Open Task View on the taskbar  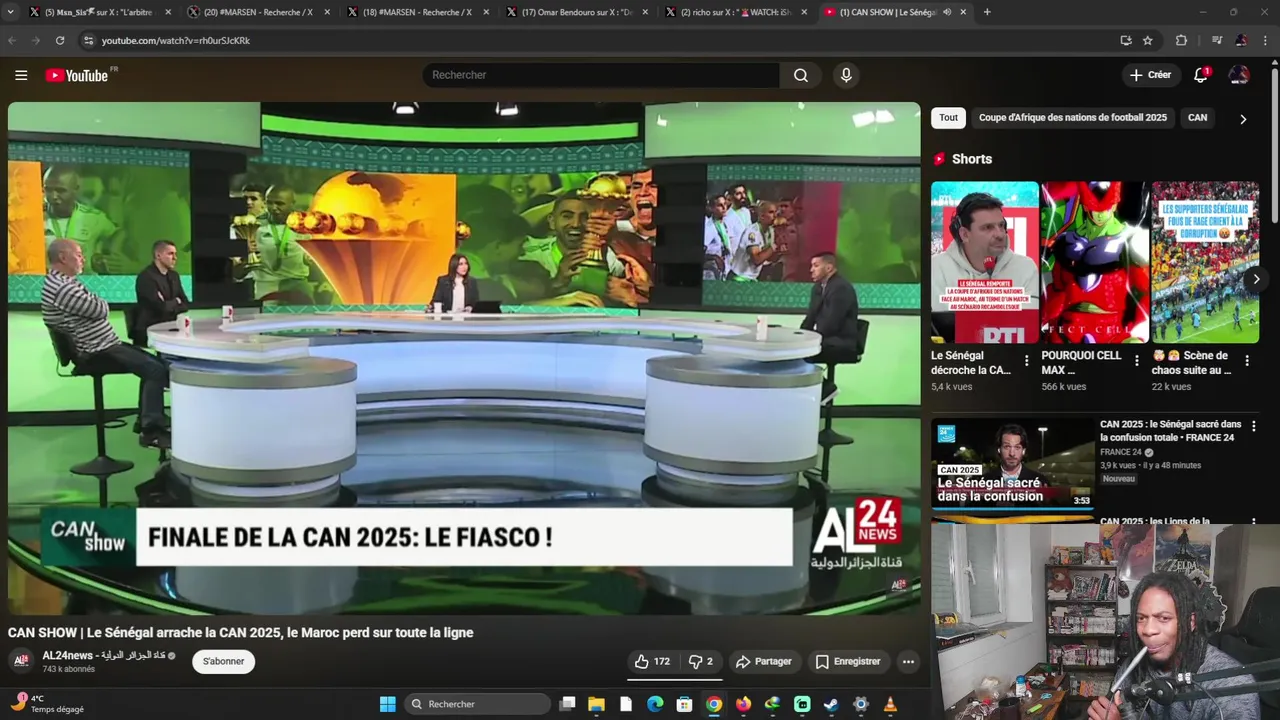click(x=567, y=704)
